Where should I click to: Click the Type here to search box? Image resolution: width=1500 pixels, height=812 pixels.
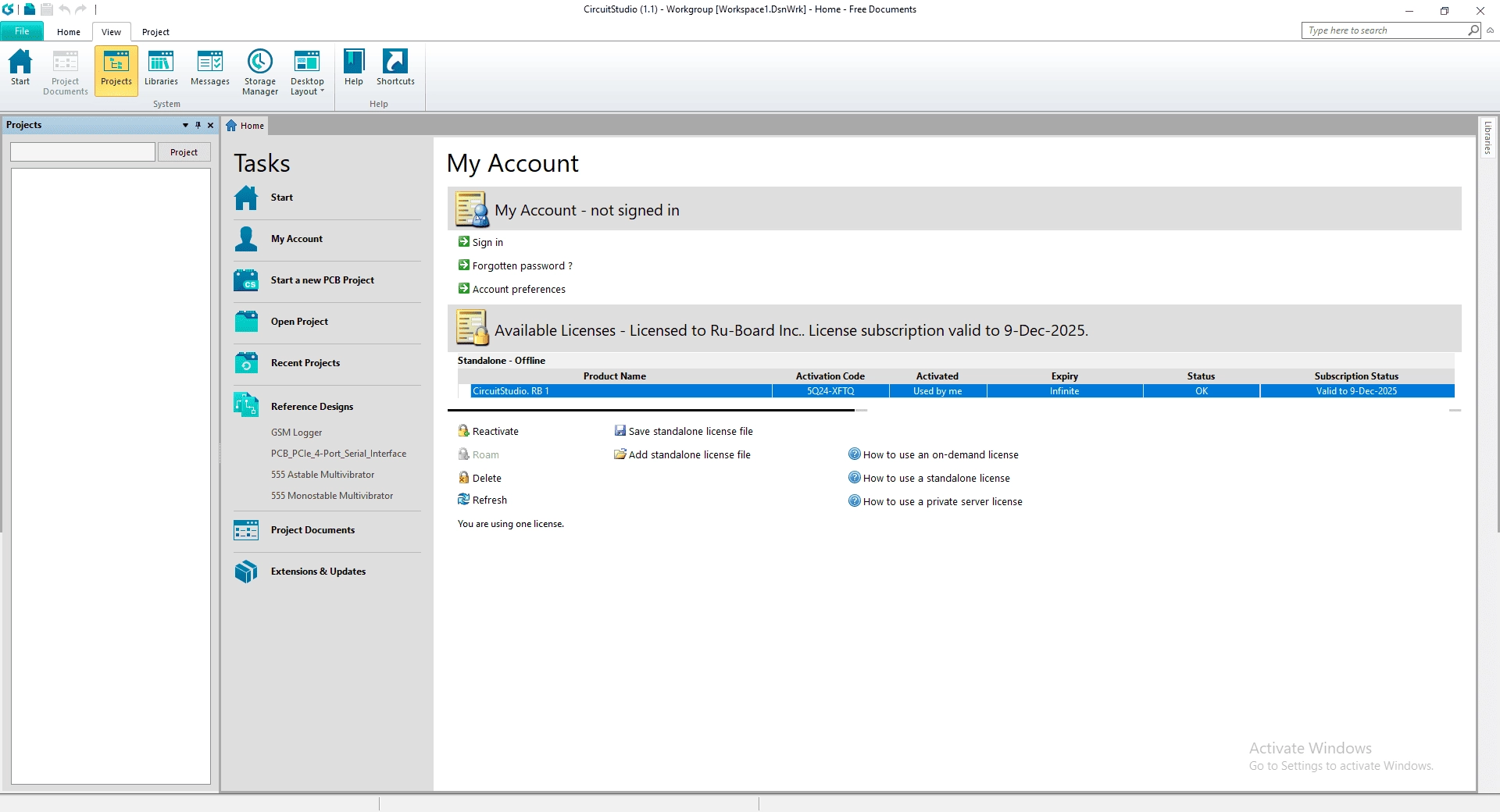coord(1384,30)
